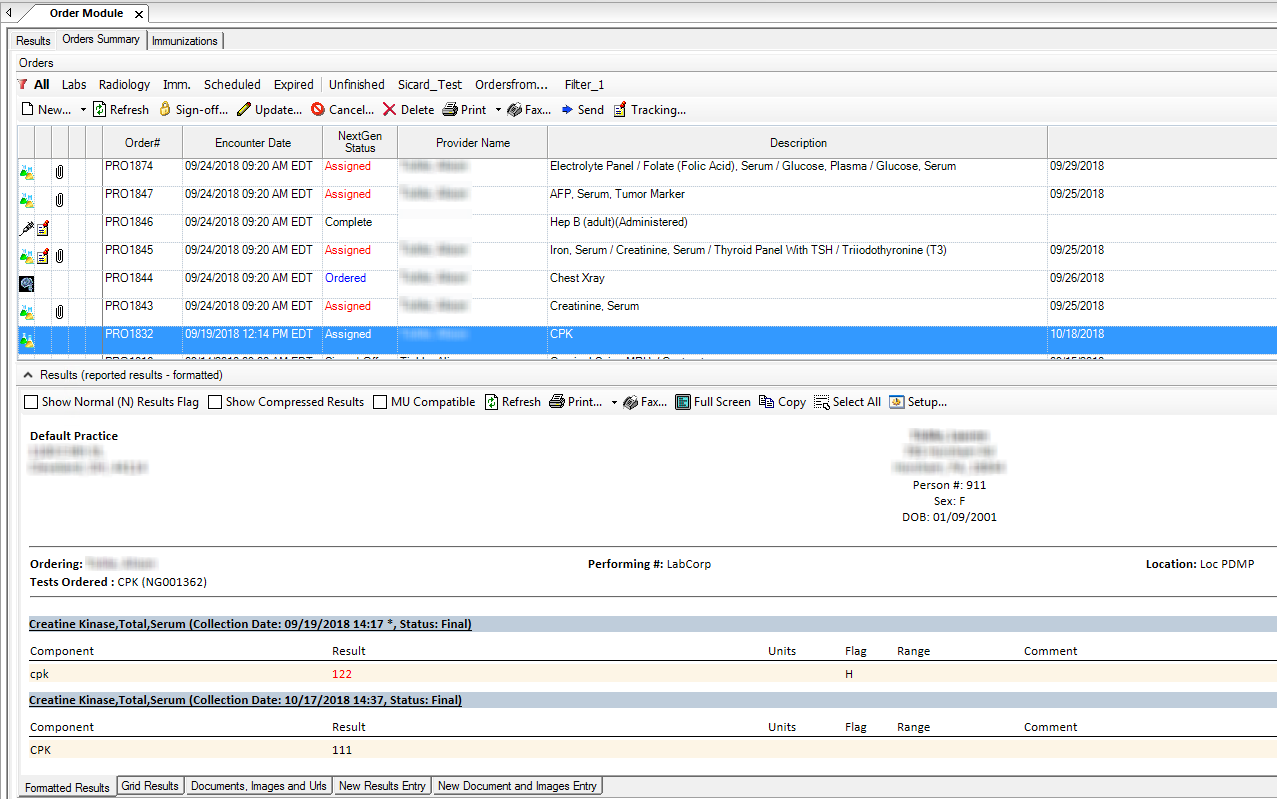This screenshot has width=1277, height=799.
Task: Expand the Print dropdown in orders toolbar
Action: pyautogui.click(x=498, y=110)
